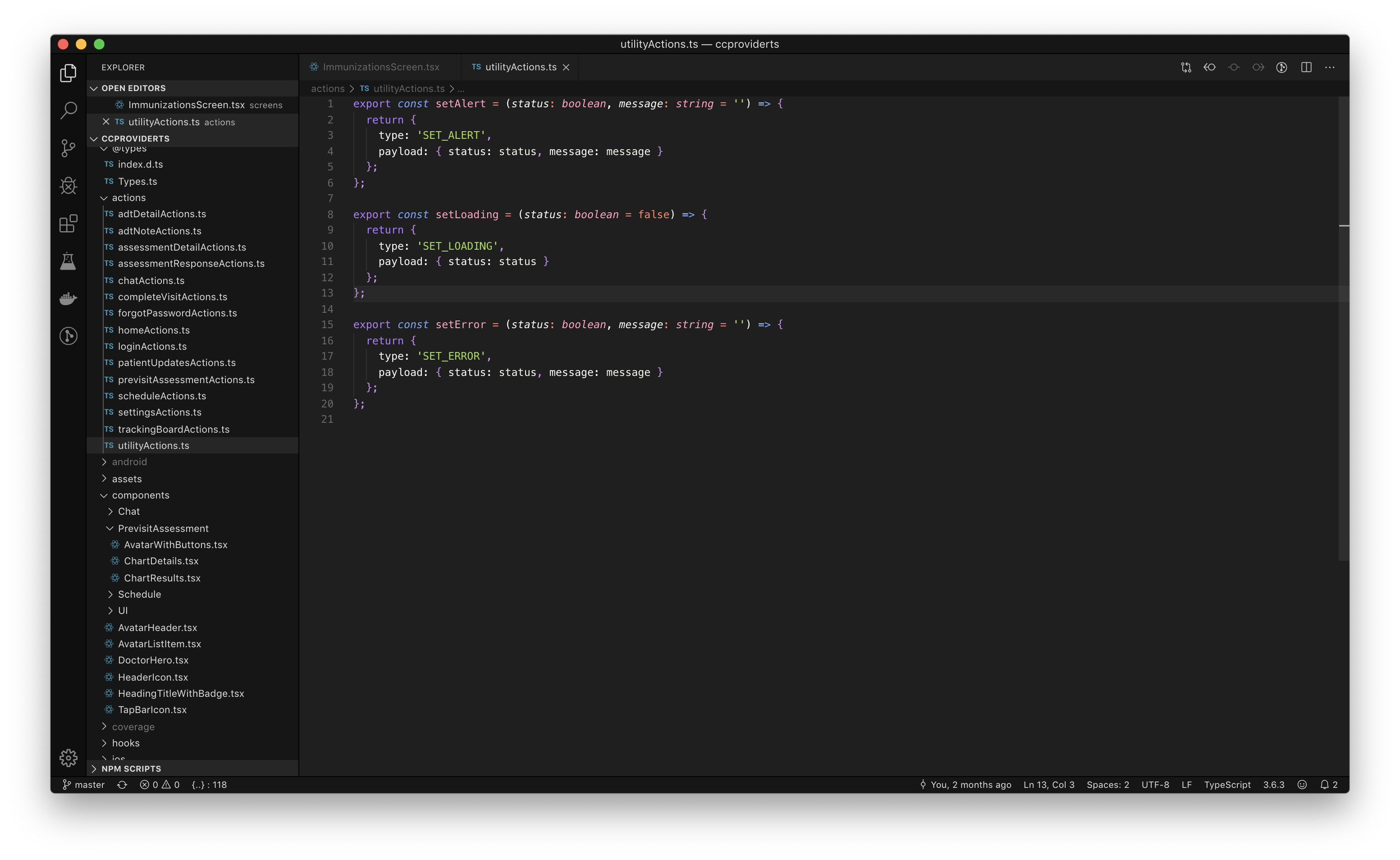This screenshot has width=1400, height=860.
Task: Open the Search view in activity bar
Action: click(x=68, y=110)
